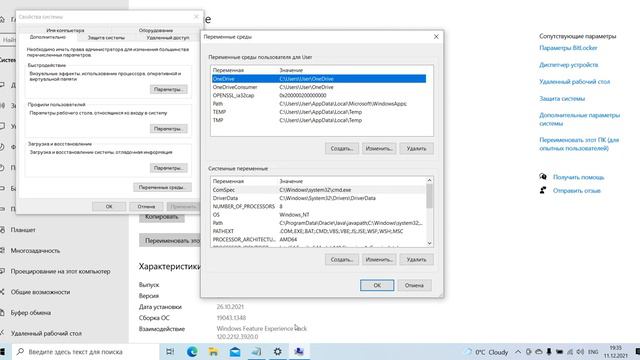This screenshot has width=640, height=360.
Task: Select the system Path variable with javapath value
Action: 318,223
